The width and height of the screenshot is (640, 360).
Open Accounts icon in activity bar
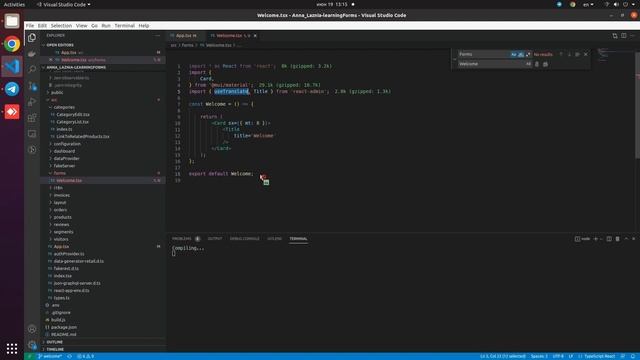pyautogui.click(x=32, y=329)
